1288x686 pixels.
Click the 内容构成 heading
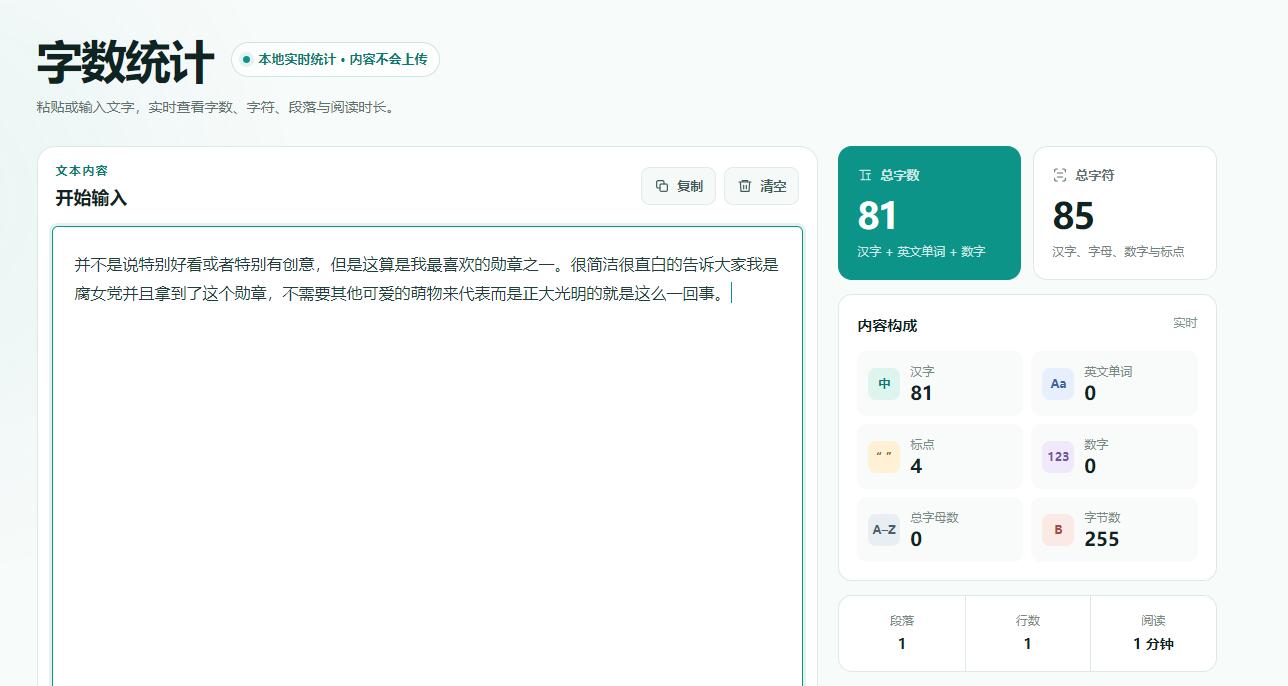887,326
